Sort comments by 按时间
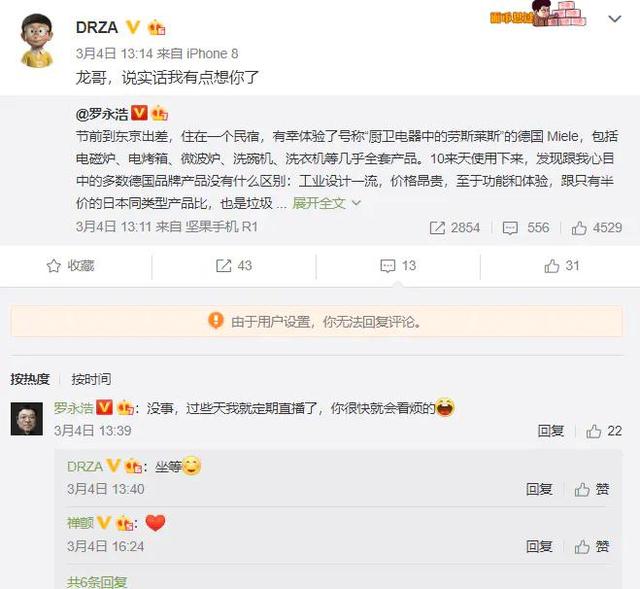The image size is (640, 589). (x=91, y=379)
